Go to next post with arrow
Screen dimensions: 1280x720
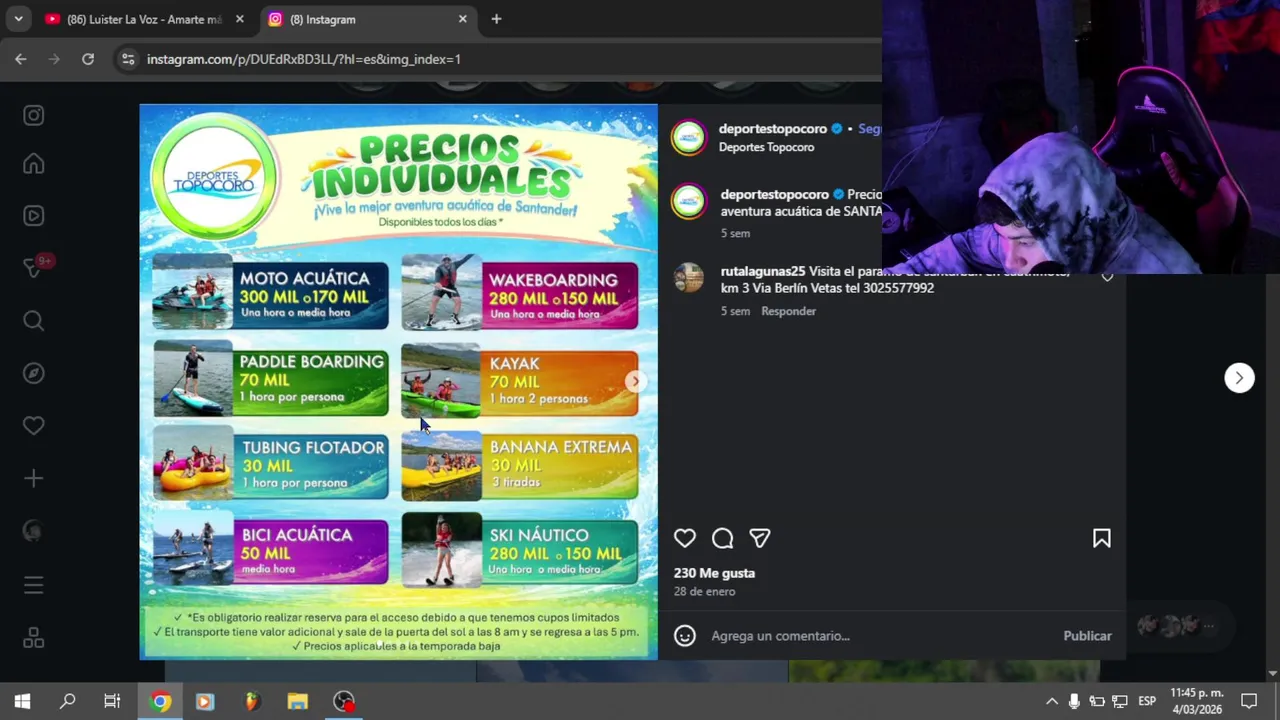click(x=1239, y=378)
